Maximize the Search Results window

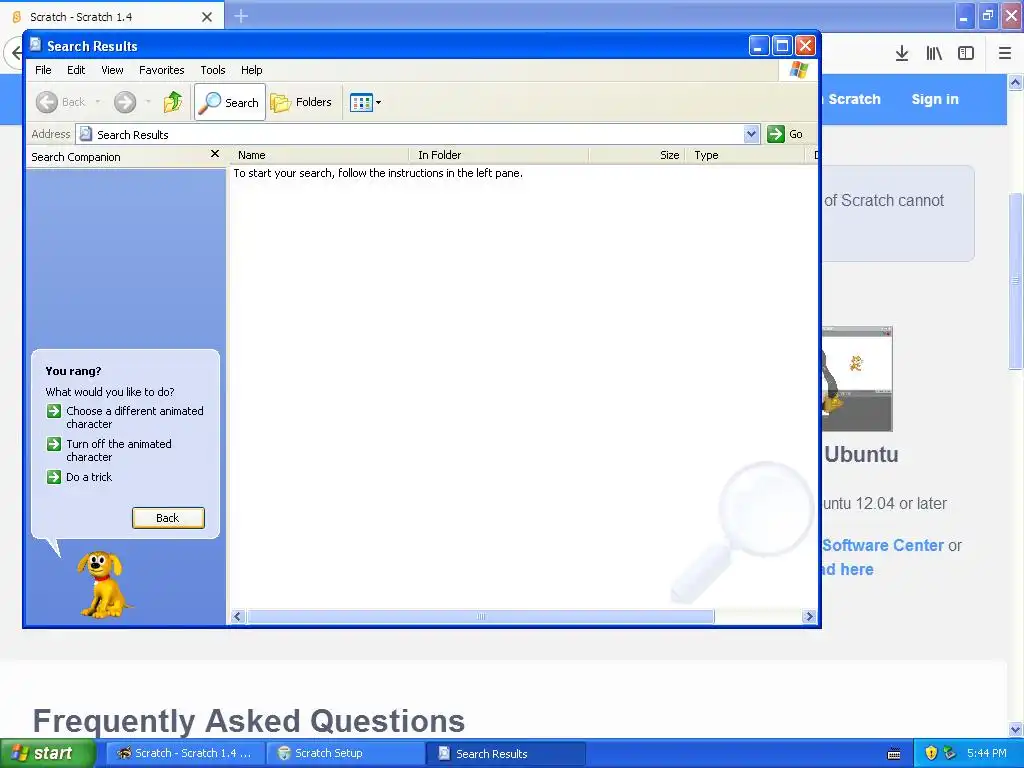pyautogui.click(x=782, y=46)
